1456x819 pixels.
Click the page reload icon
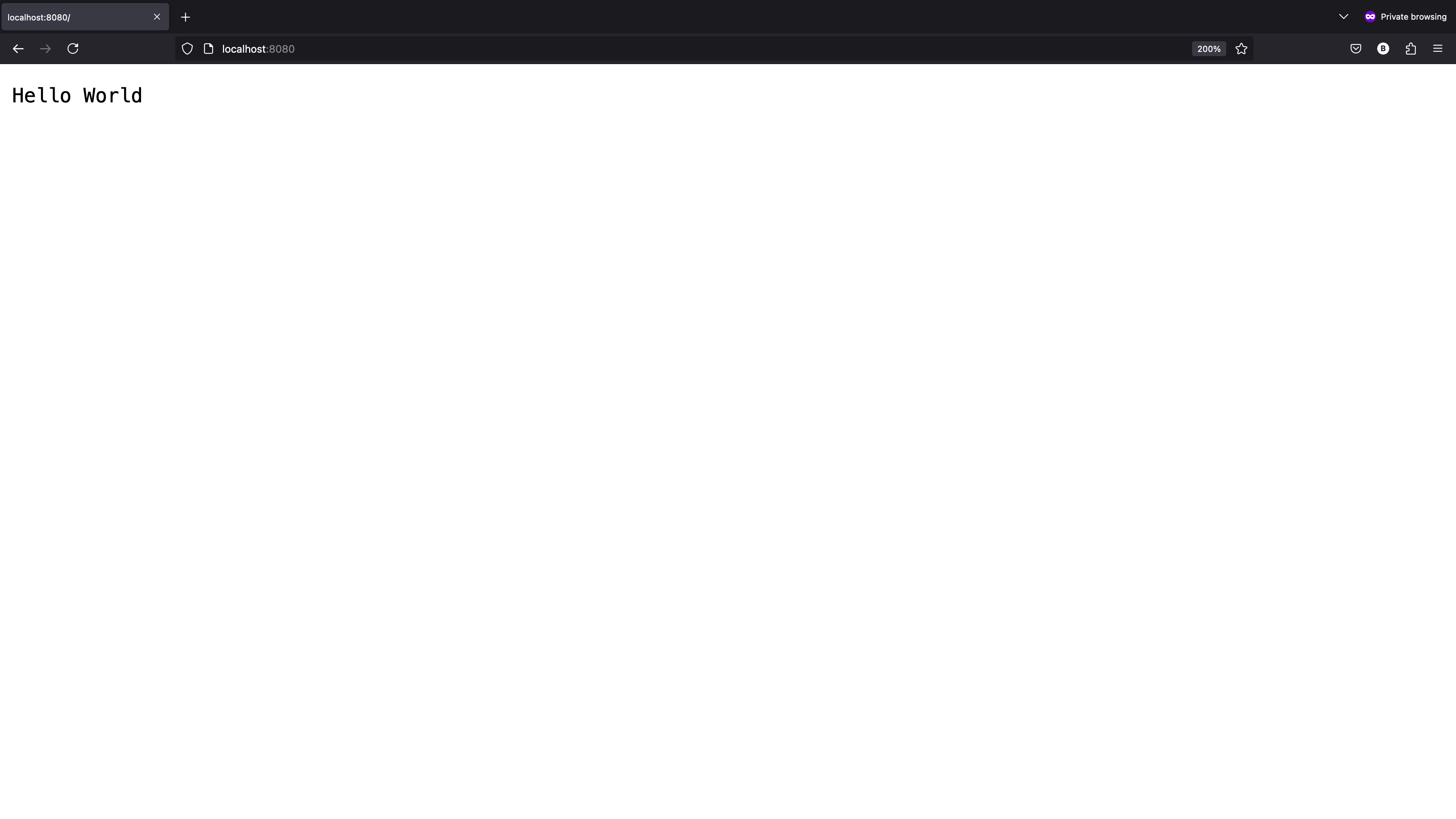point(73,48)
